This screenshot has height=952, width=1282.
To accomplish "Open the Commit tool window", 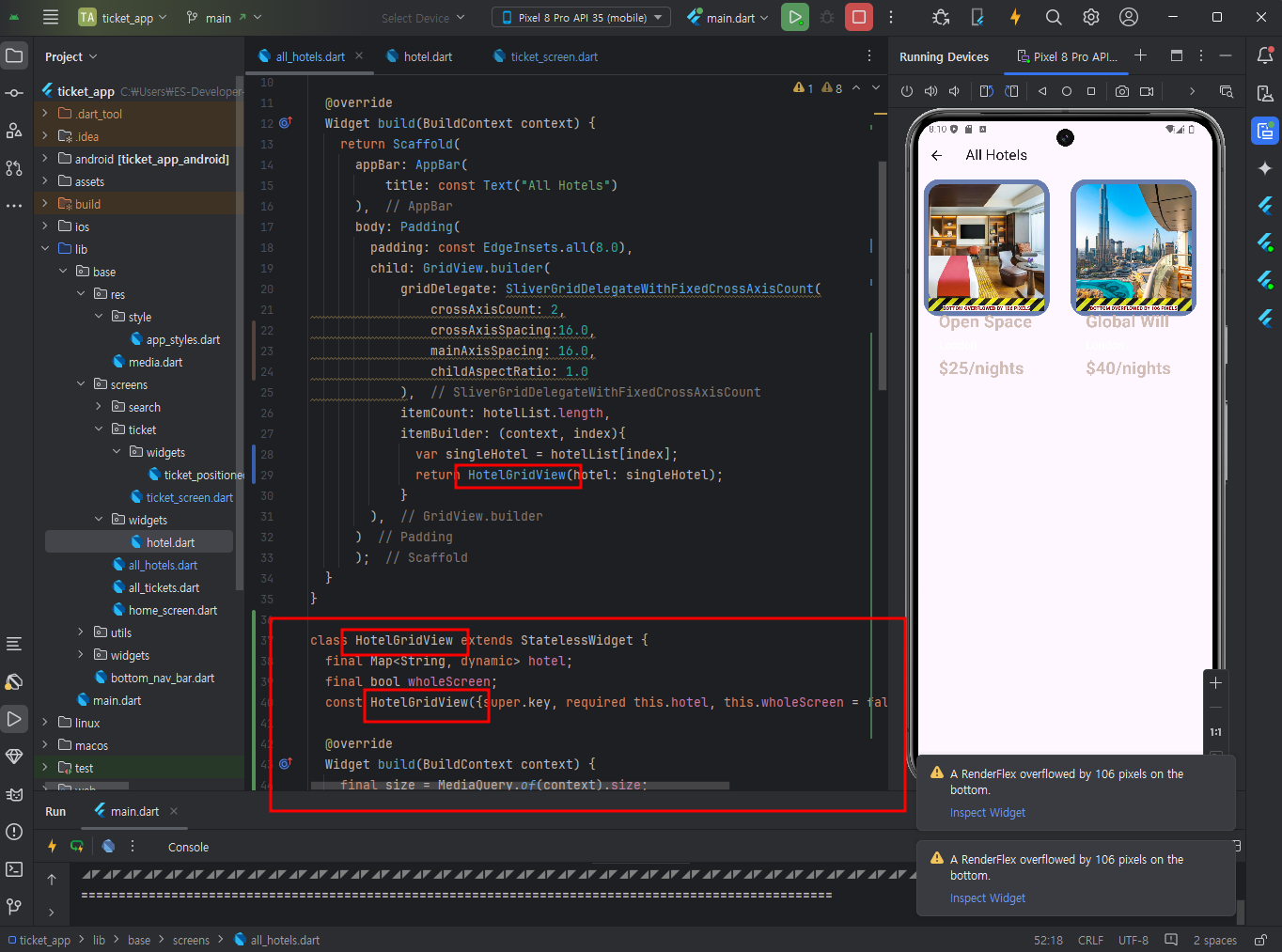I will 14,93.
